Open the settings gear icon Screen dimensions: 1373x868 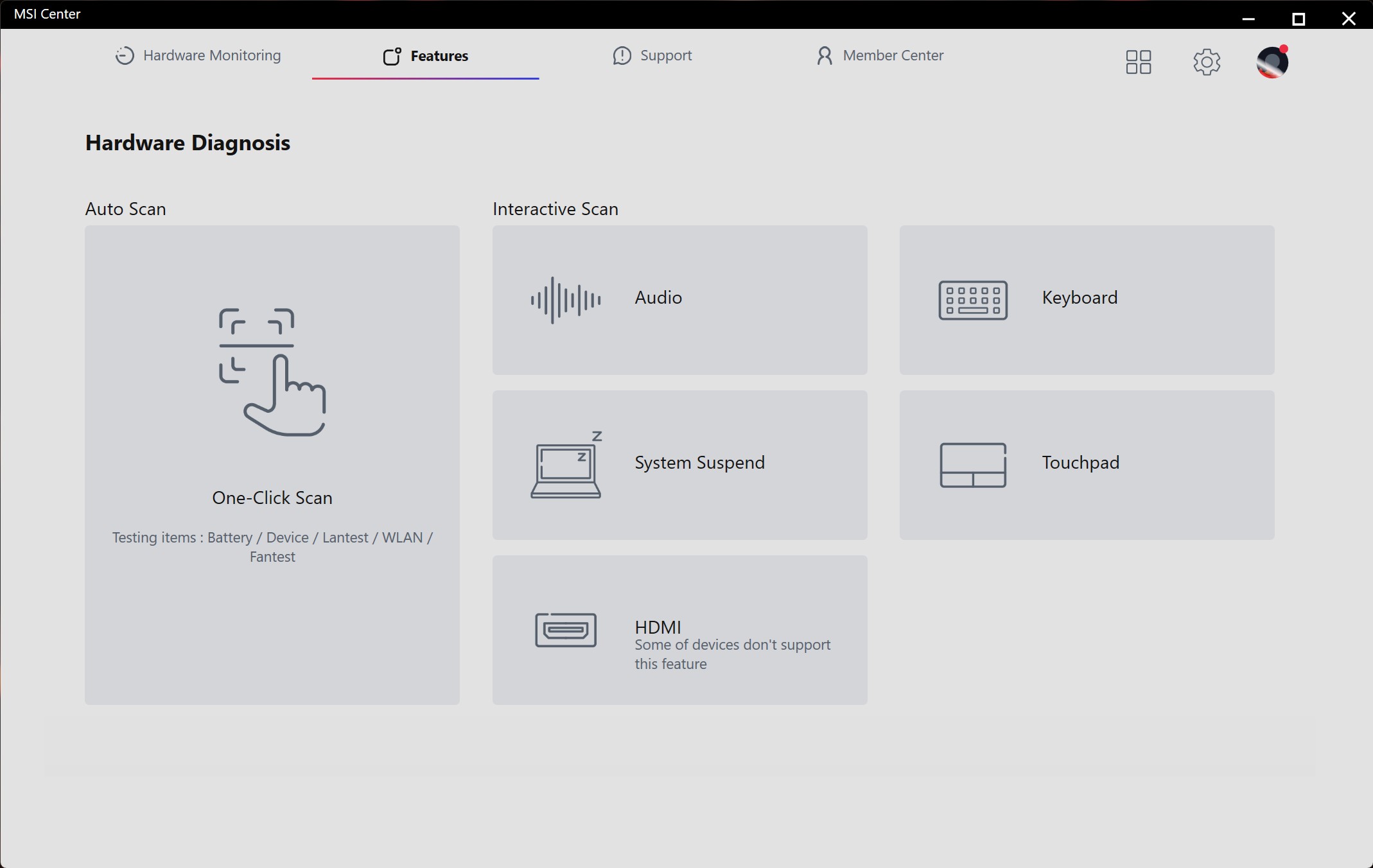(x=1207, y=62)
